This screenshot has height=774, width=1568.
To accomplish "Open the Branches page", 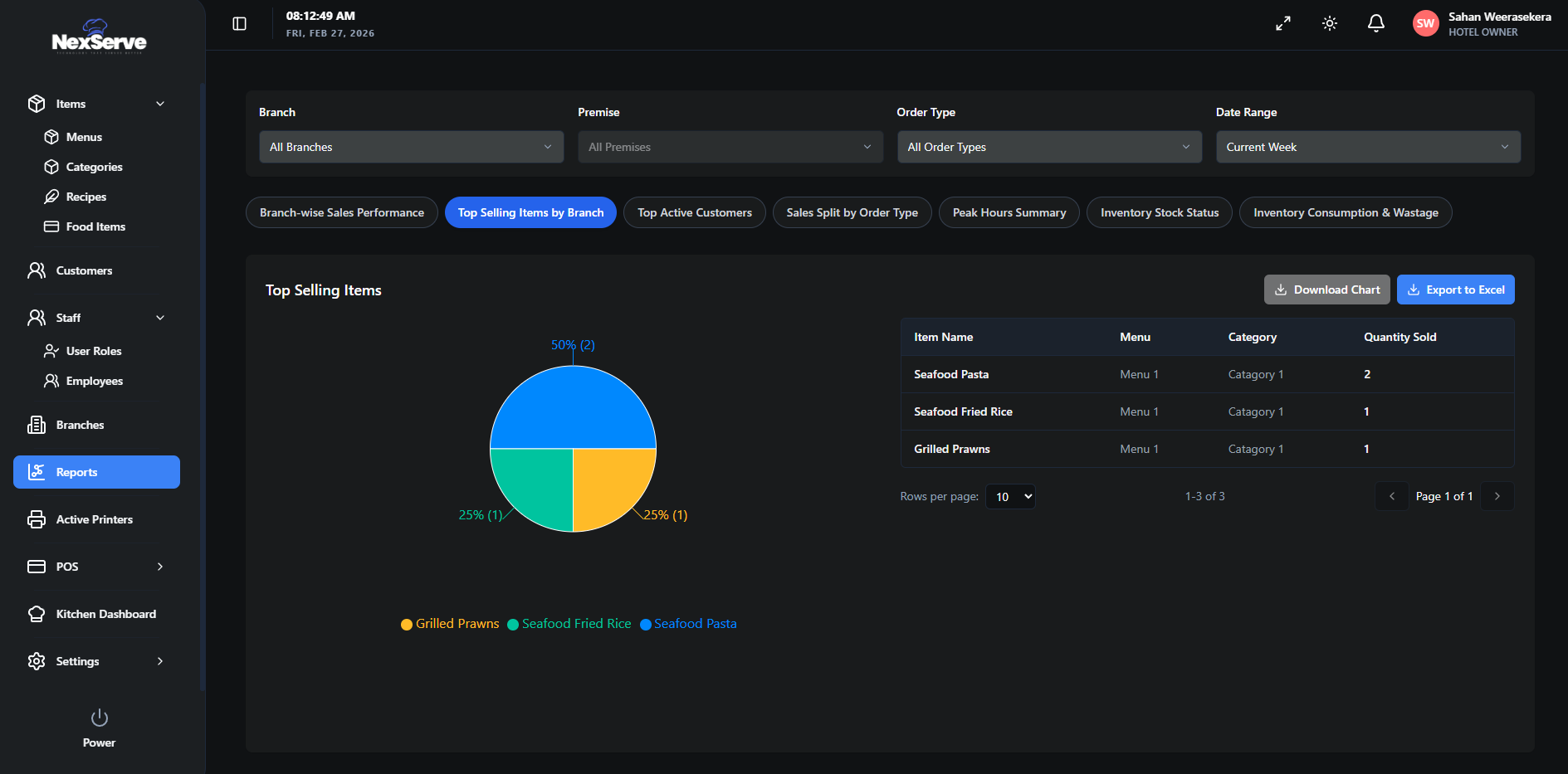I will click(80, 425).
